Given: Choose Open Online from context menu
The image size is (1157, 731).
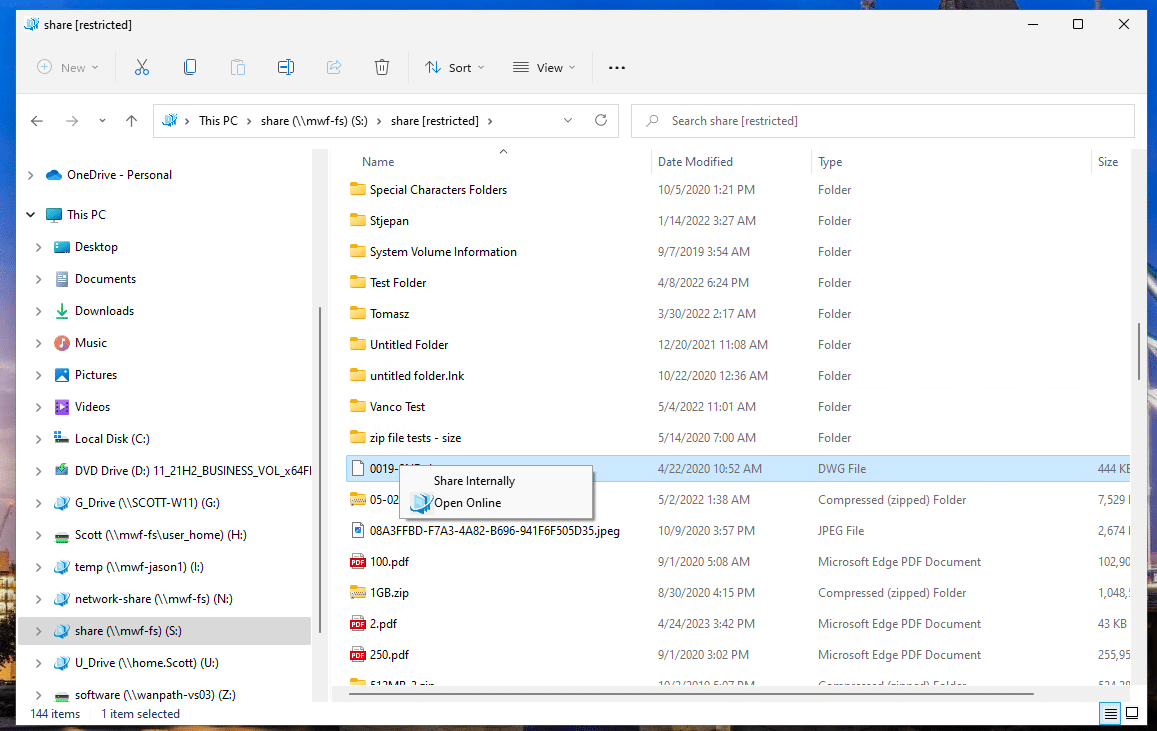Looking at the screenshot, I should click(467, 503).
